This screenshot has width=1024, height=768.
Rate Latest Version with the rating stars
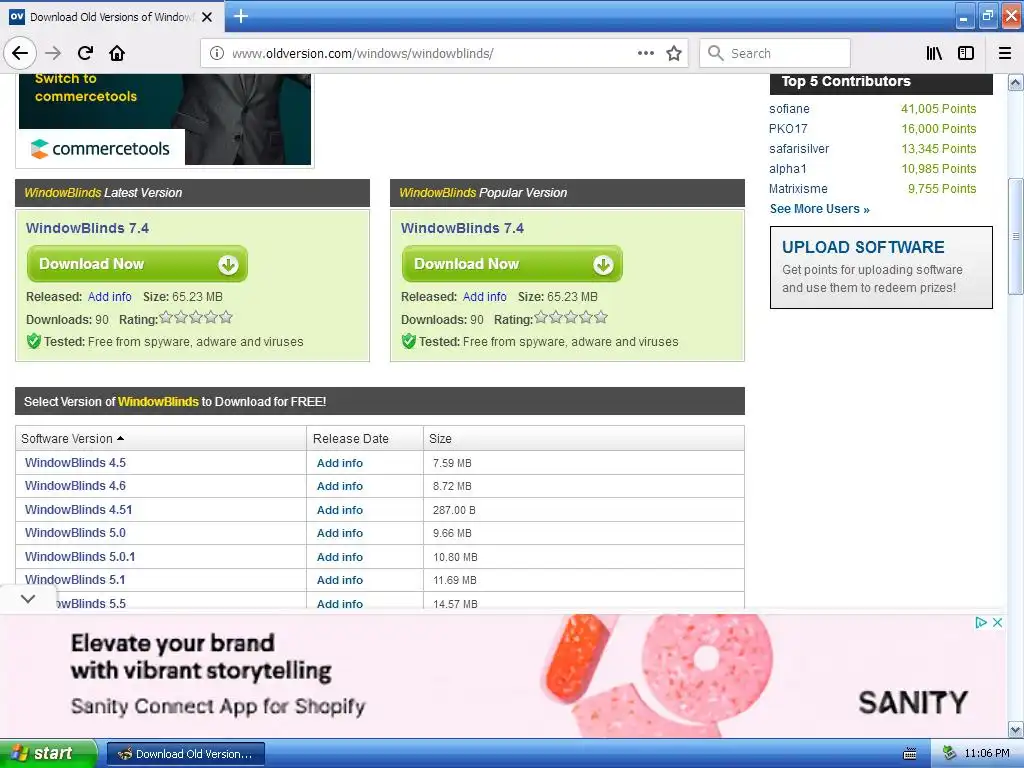(196, 318)
